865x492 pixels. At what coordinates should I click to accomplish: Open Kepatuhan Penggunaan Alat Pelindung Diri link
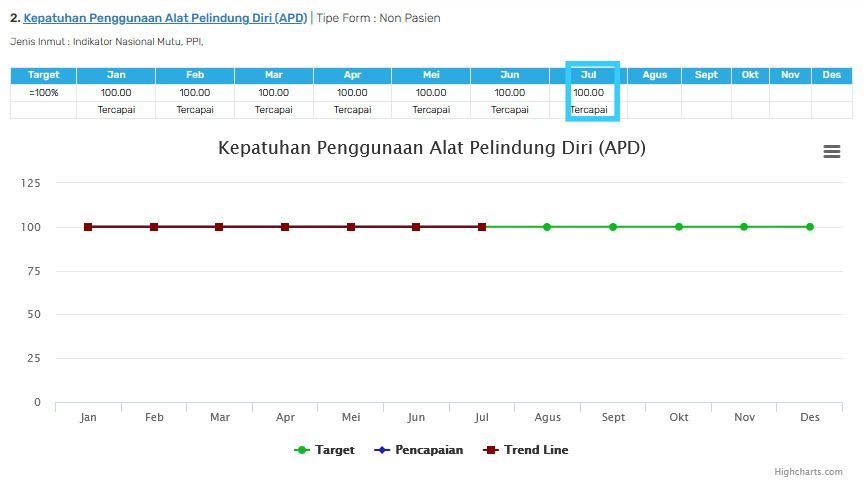165,18
